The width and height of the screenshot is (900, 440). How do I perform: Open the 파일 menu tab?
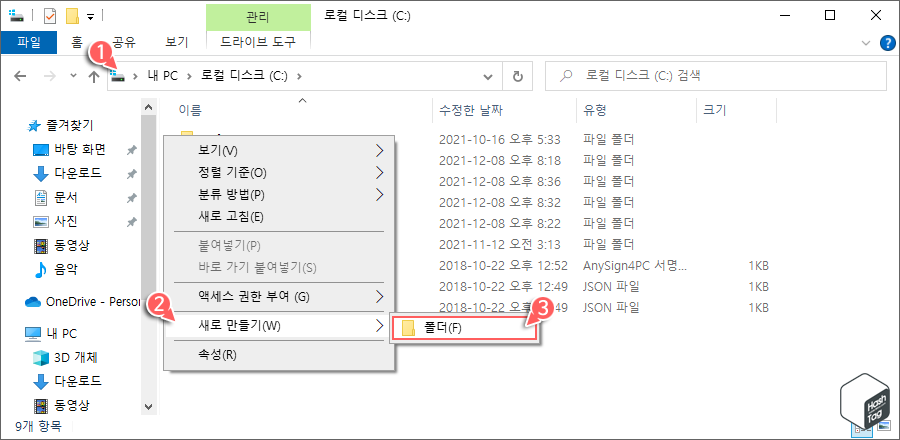(28, 41)
